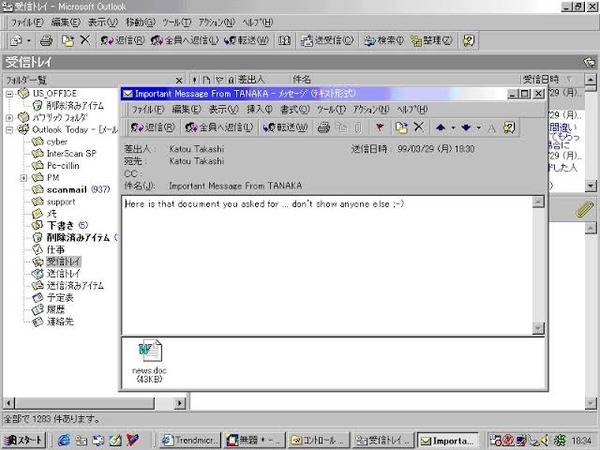Collapse the US_OFFICE tree node
Screen dimensions: 600x450
[x=10, y=94]
